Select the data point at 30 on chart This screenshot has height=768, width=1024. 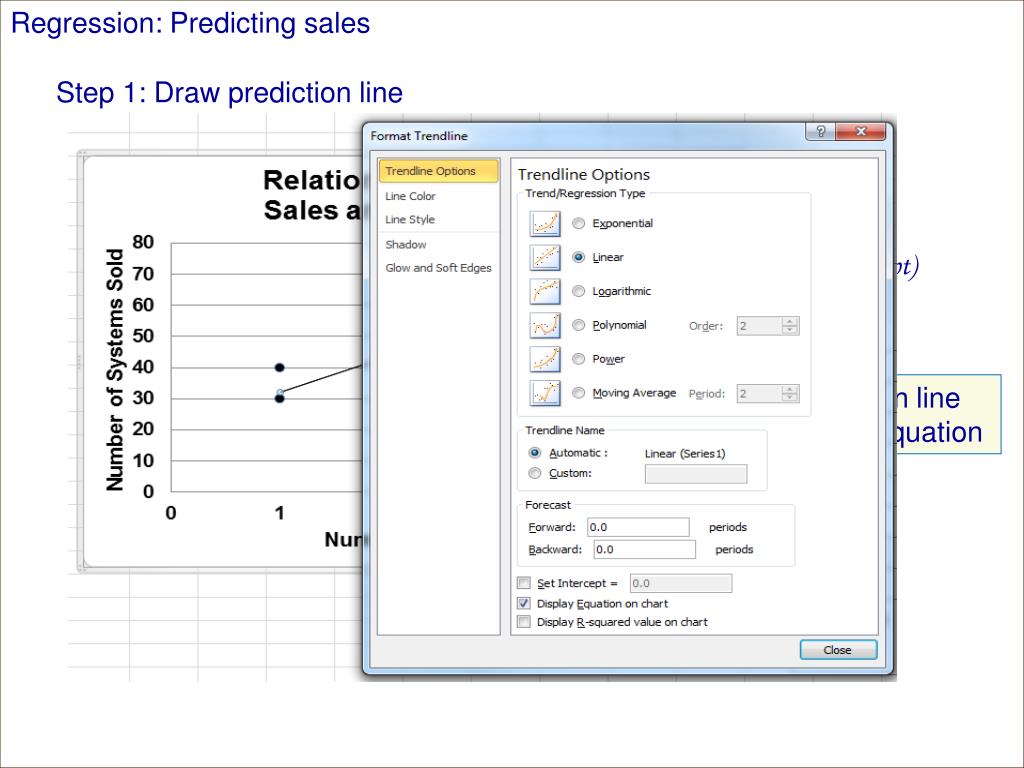pyautogui.click(x=280, y=398)
